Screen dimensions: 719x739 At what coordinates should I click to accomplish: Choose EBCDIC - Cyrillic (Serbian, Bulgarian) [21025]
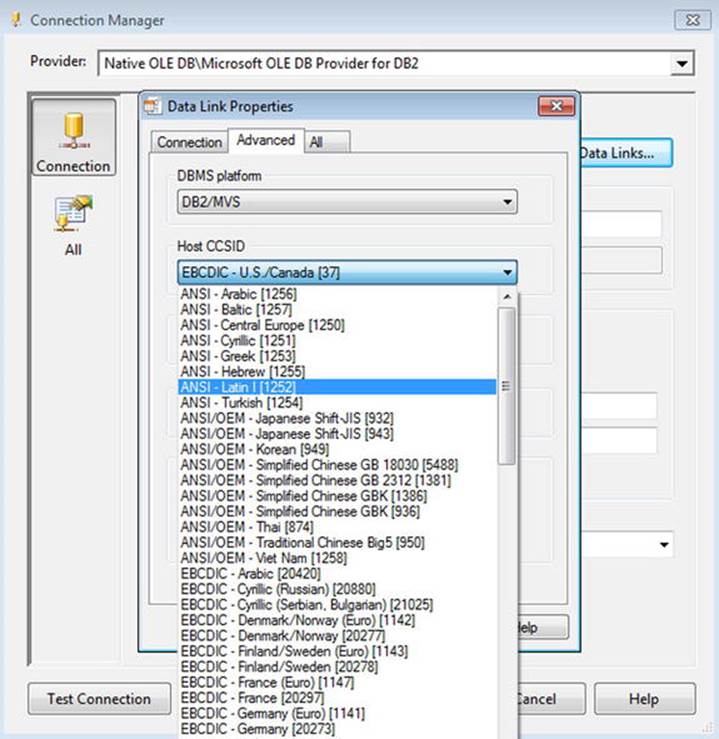pos(337,605)
